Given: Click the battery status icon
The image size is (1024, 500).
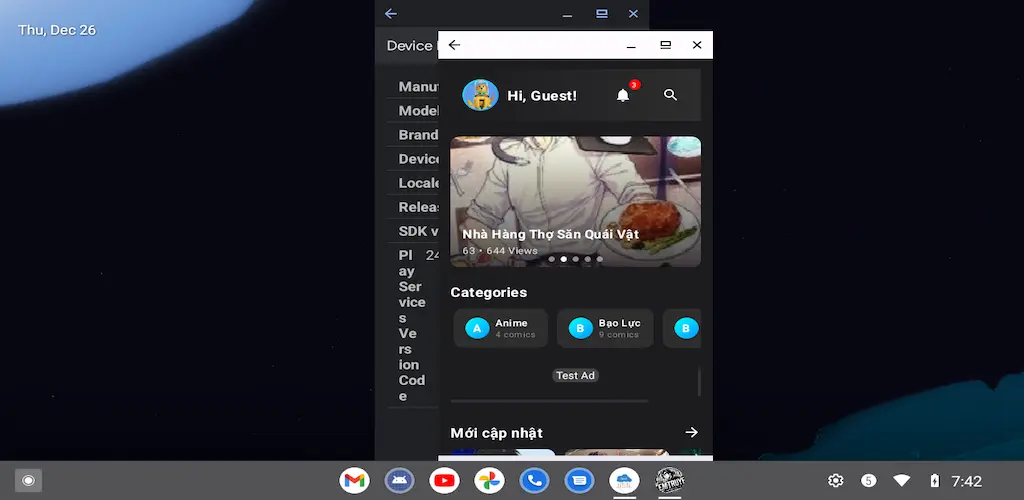Looking at the screenshot, I should (x=935, y=481).
